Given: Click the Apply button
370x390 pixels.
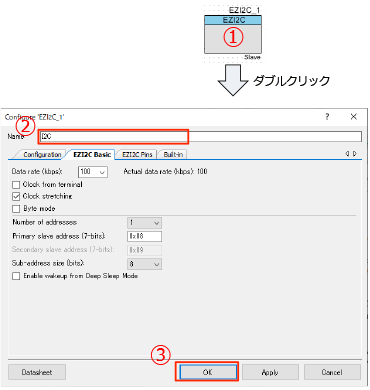Looking at the screenshot, I should point(270,372).
